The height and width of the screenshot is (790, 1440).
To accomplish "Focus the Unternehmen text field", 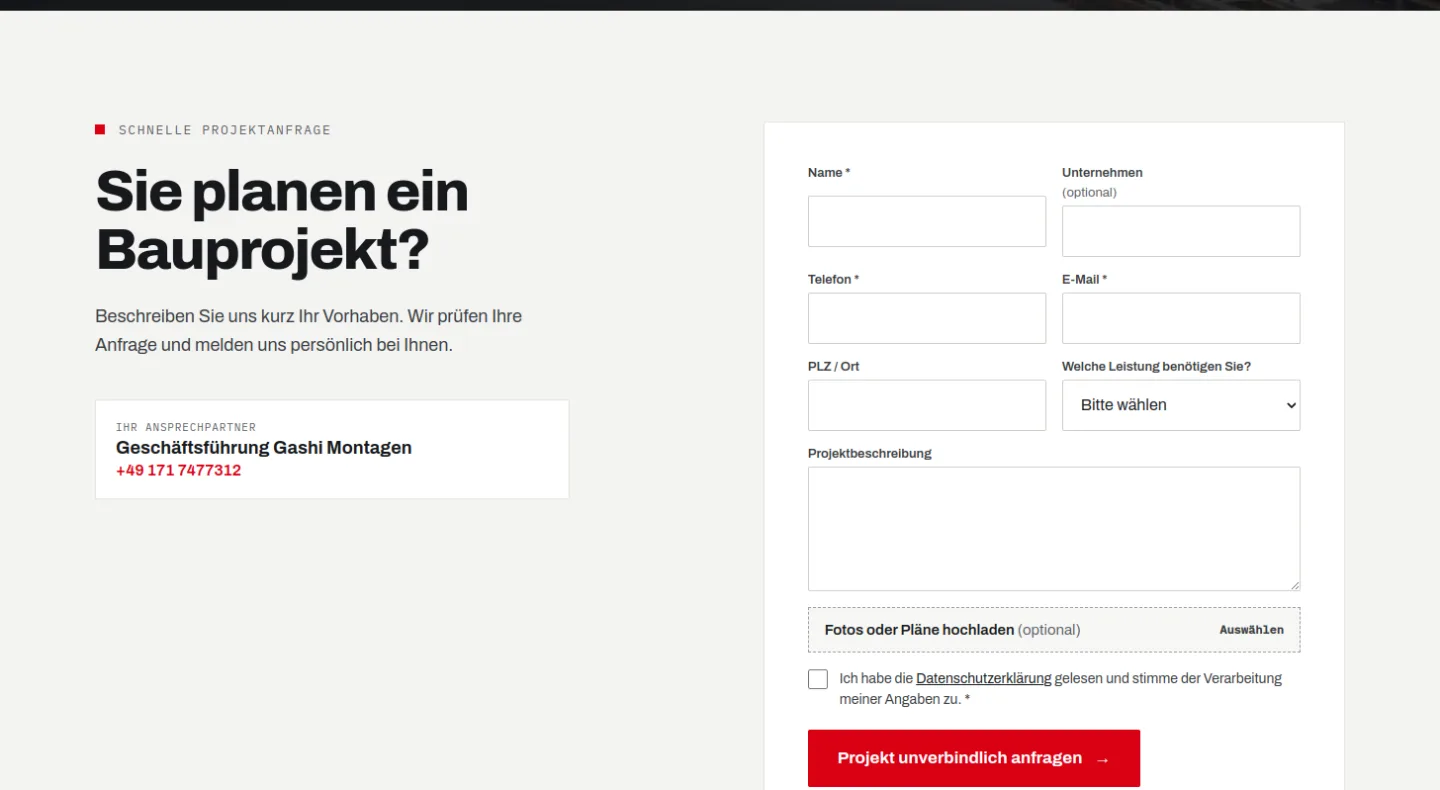I will (x=1181, y=231).
